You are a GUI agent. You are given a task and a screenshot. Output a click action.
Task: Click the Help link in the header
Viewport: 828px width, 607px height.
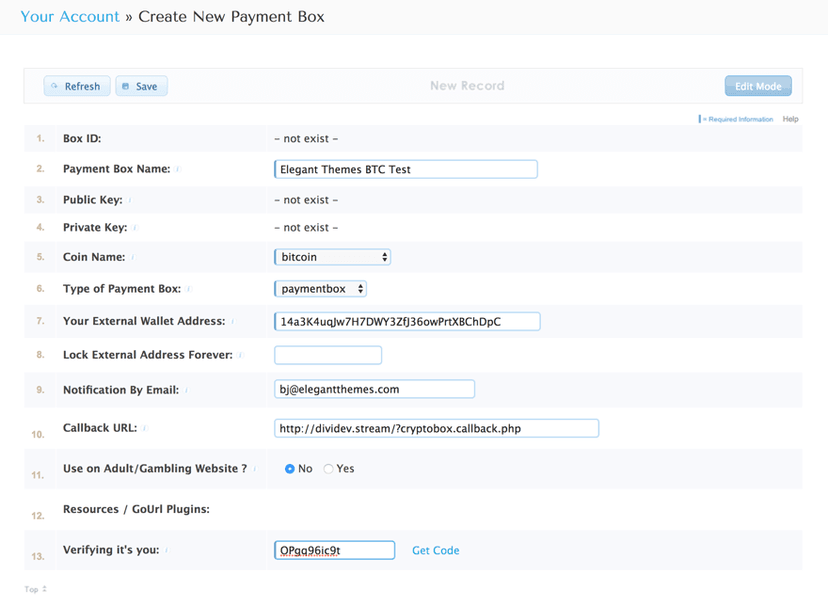pos(790,118)
